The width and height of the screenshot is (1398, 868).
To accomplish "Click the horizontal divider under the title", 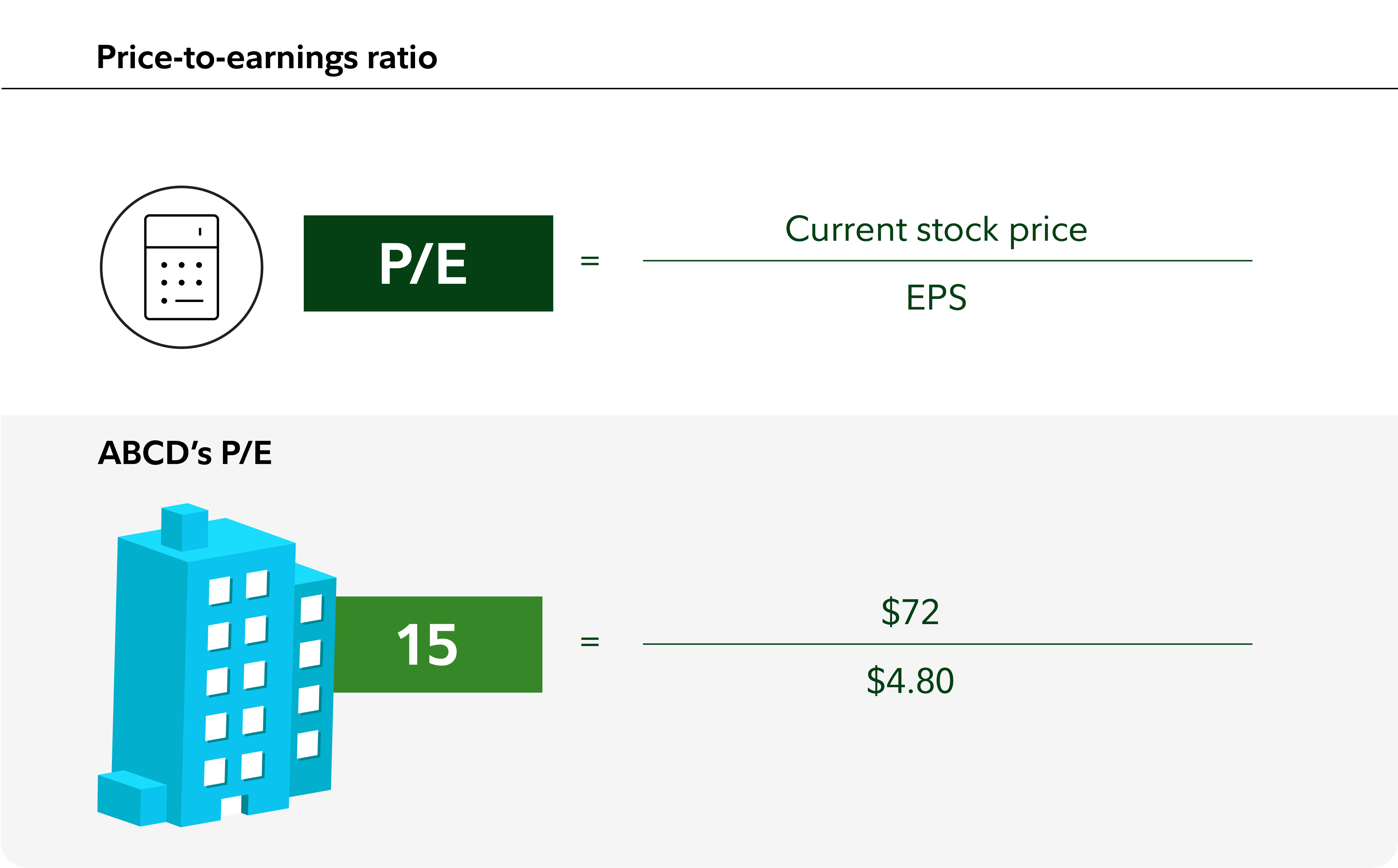I will 699,89.
